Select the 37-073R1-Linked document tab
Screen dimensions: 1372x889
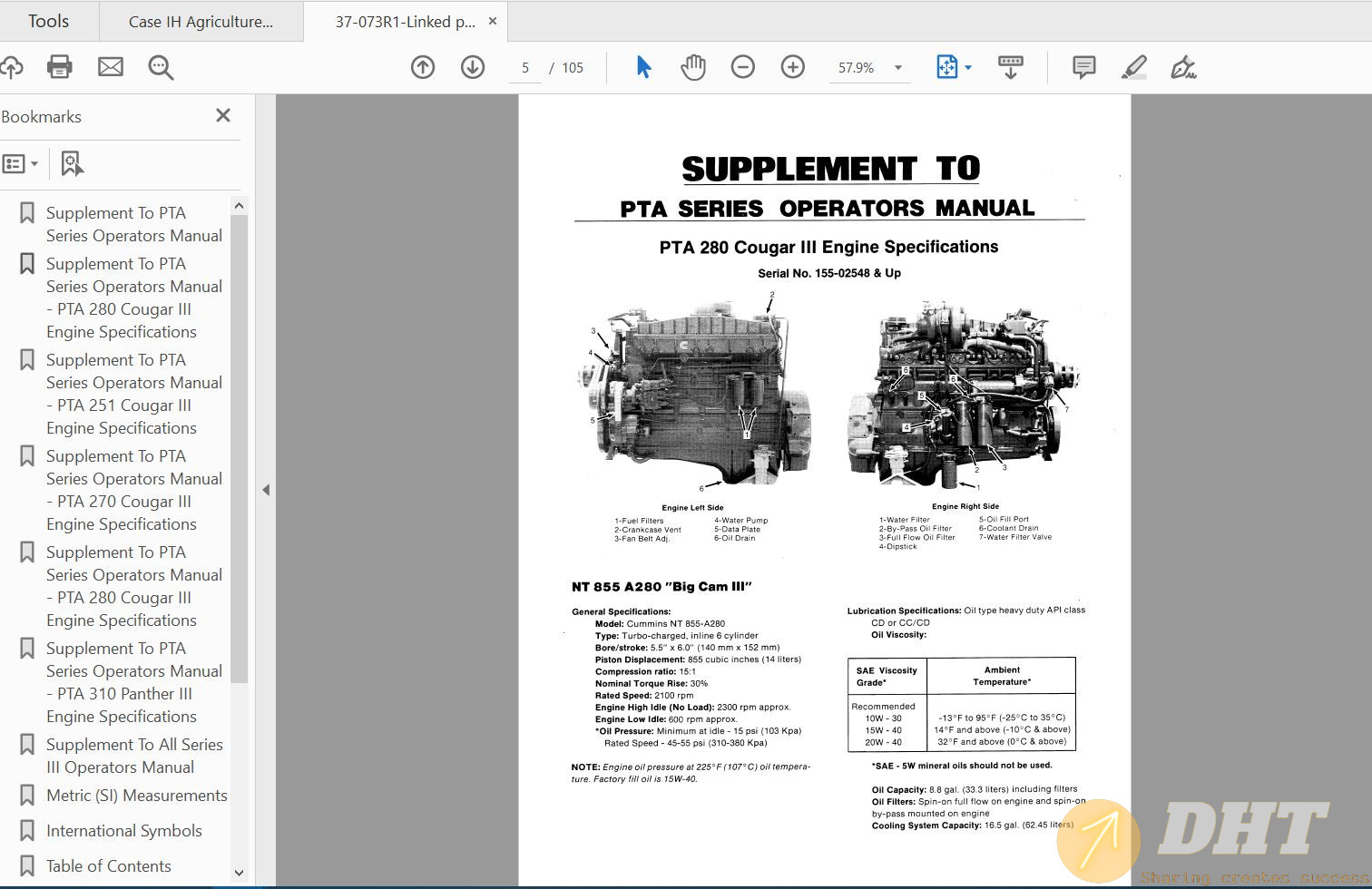tap(405, 22)
